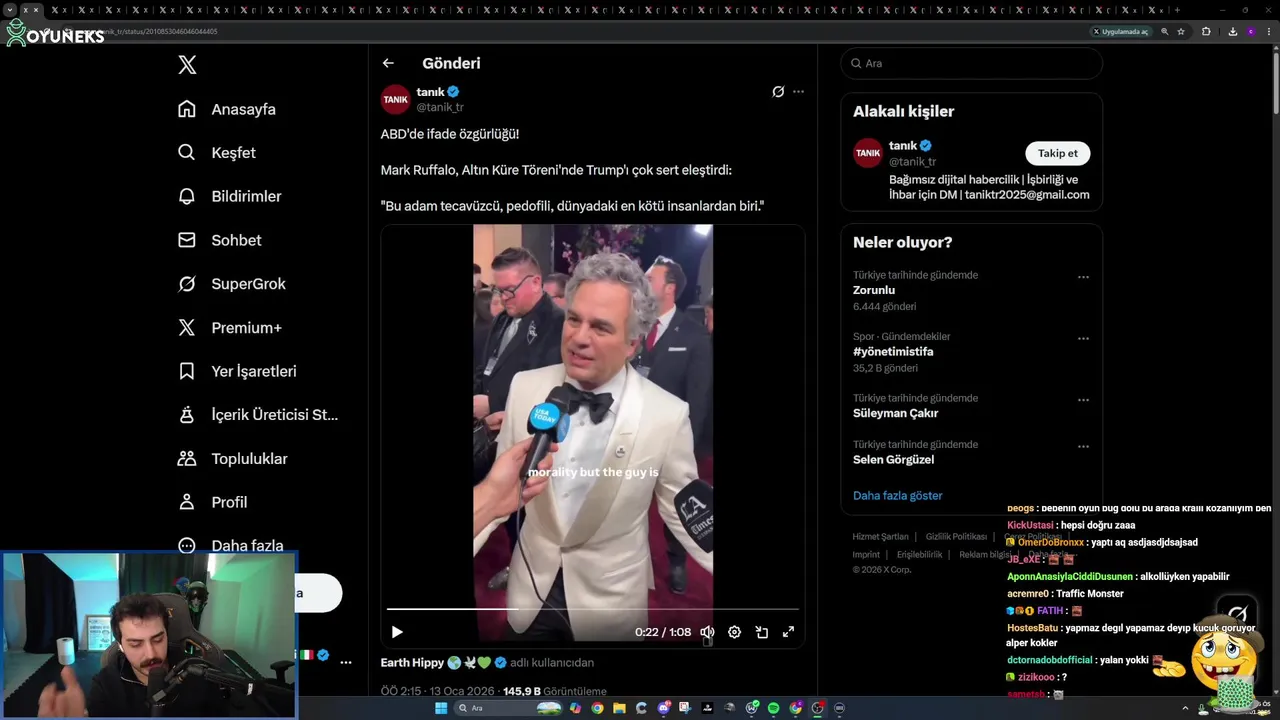Click the Grok explain icon on the post
The height and width of the screenshot is (720, 1280).
coord(778,92)
